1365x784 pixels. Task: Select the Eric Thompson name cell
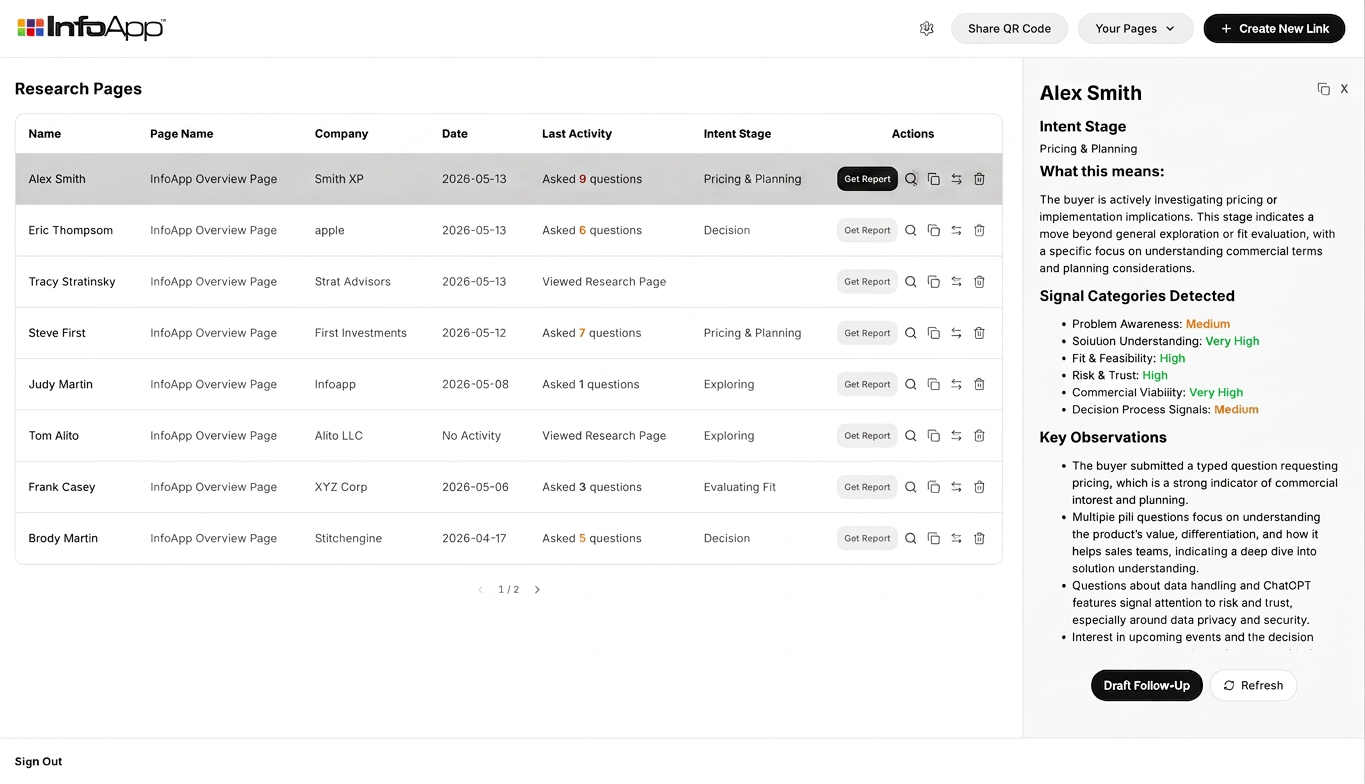pos(71,230)
